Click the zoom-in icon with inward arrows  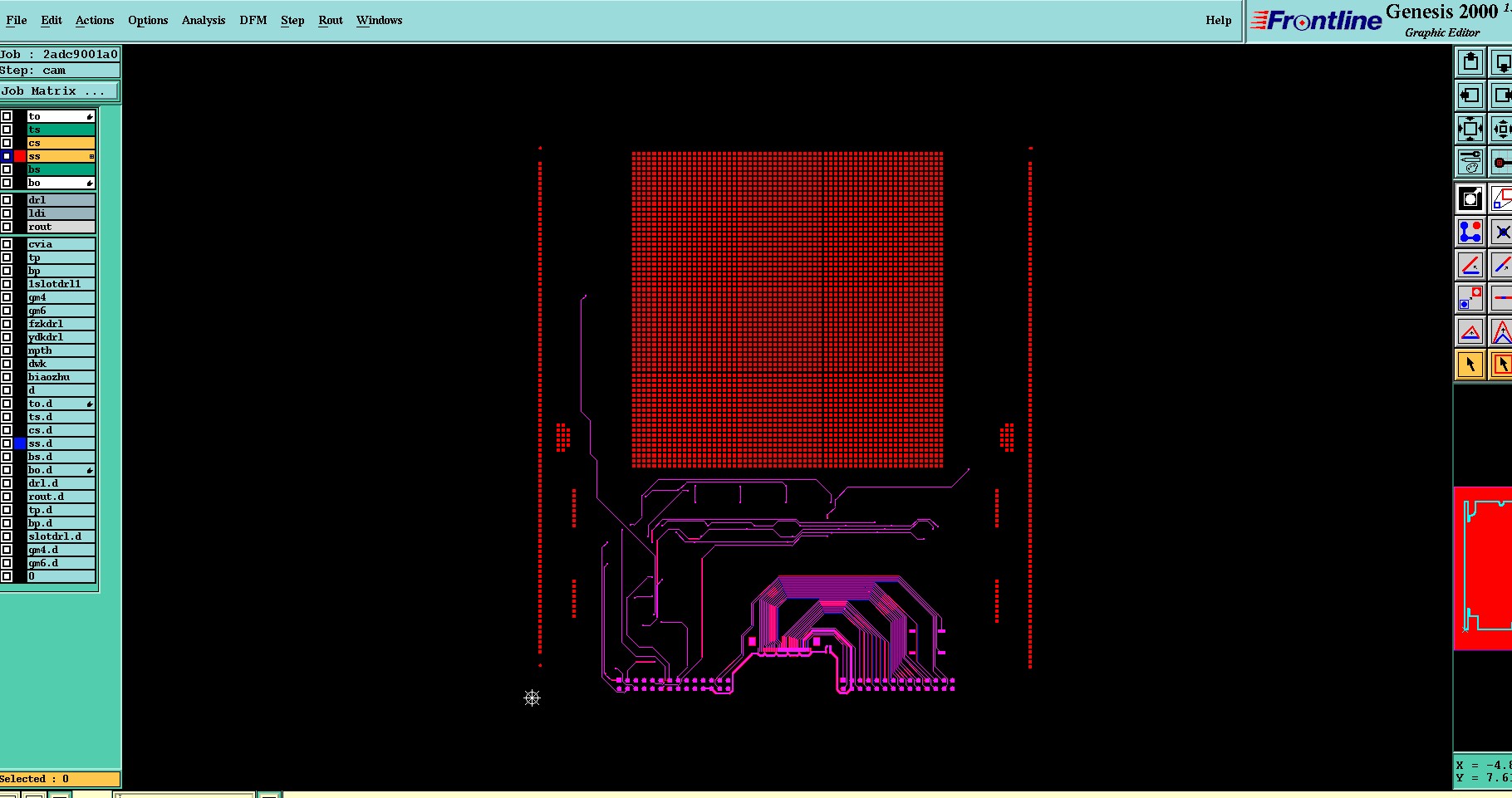1501,129
